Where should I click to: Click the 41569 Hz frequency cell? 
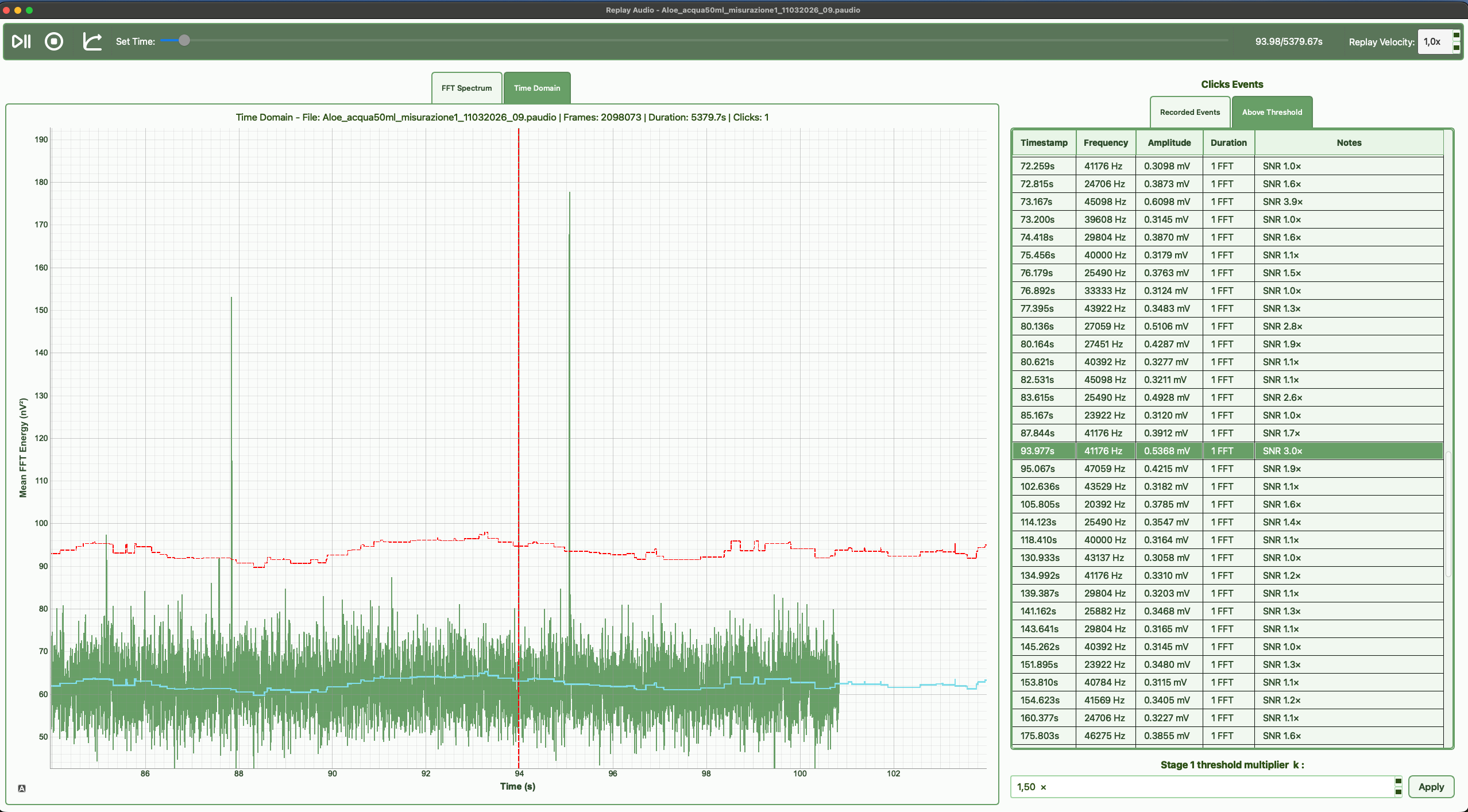click(x=1106, y=700)
